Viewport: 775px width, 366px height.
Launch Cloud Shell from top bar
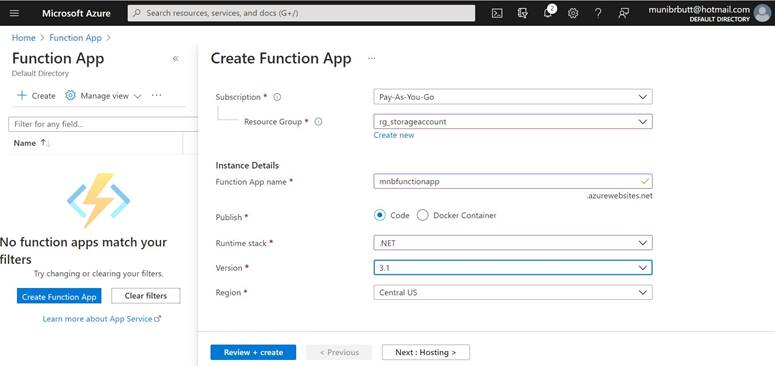coord(497,13)
